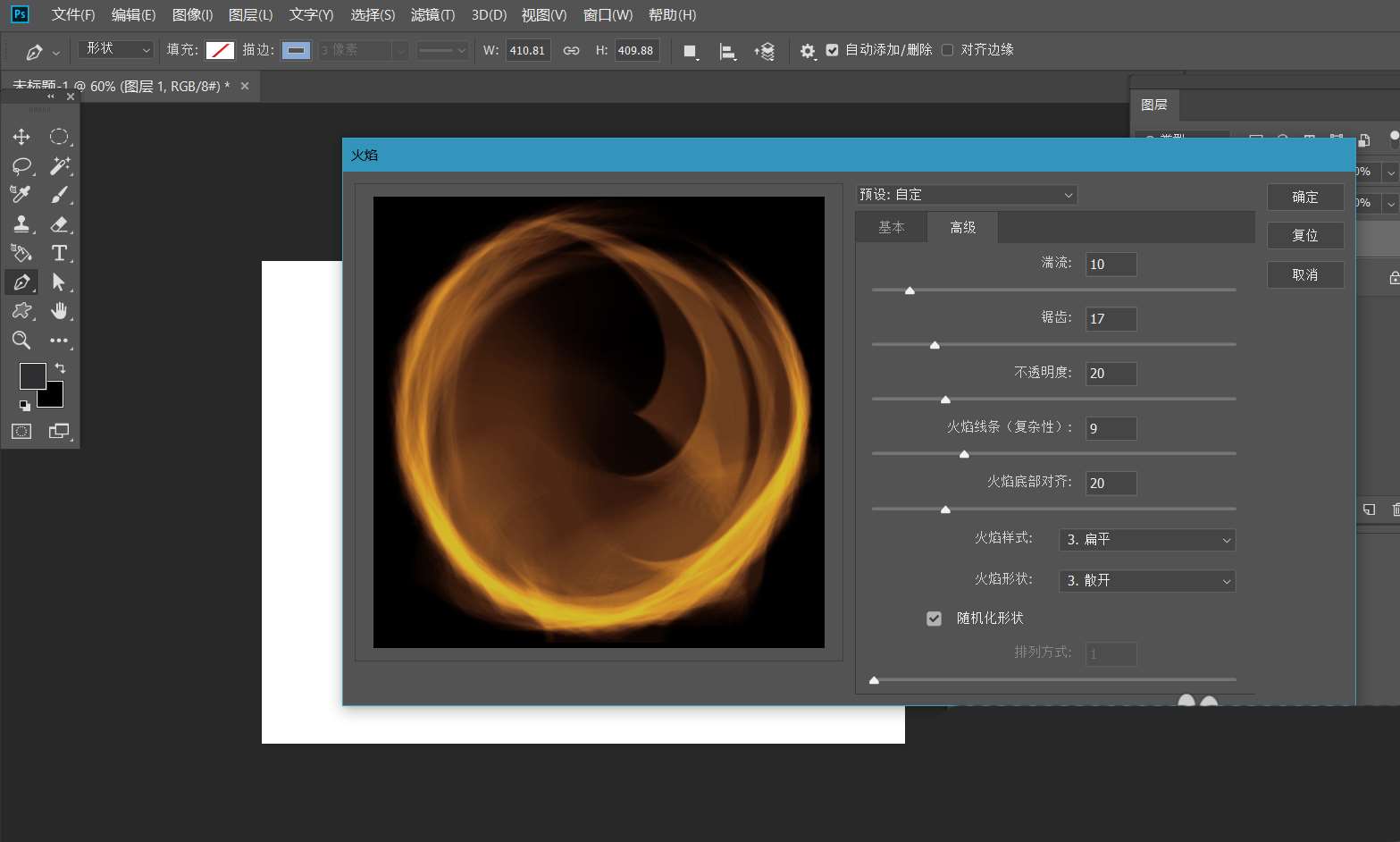Click the 不透明度 slider handle
This screenshot has height=842, width=1400.
click(x=945, y=400)
